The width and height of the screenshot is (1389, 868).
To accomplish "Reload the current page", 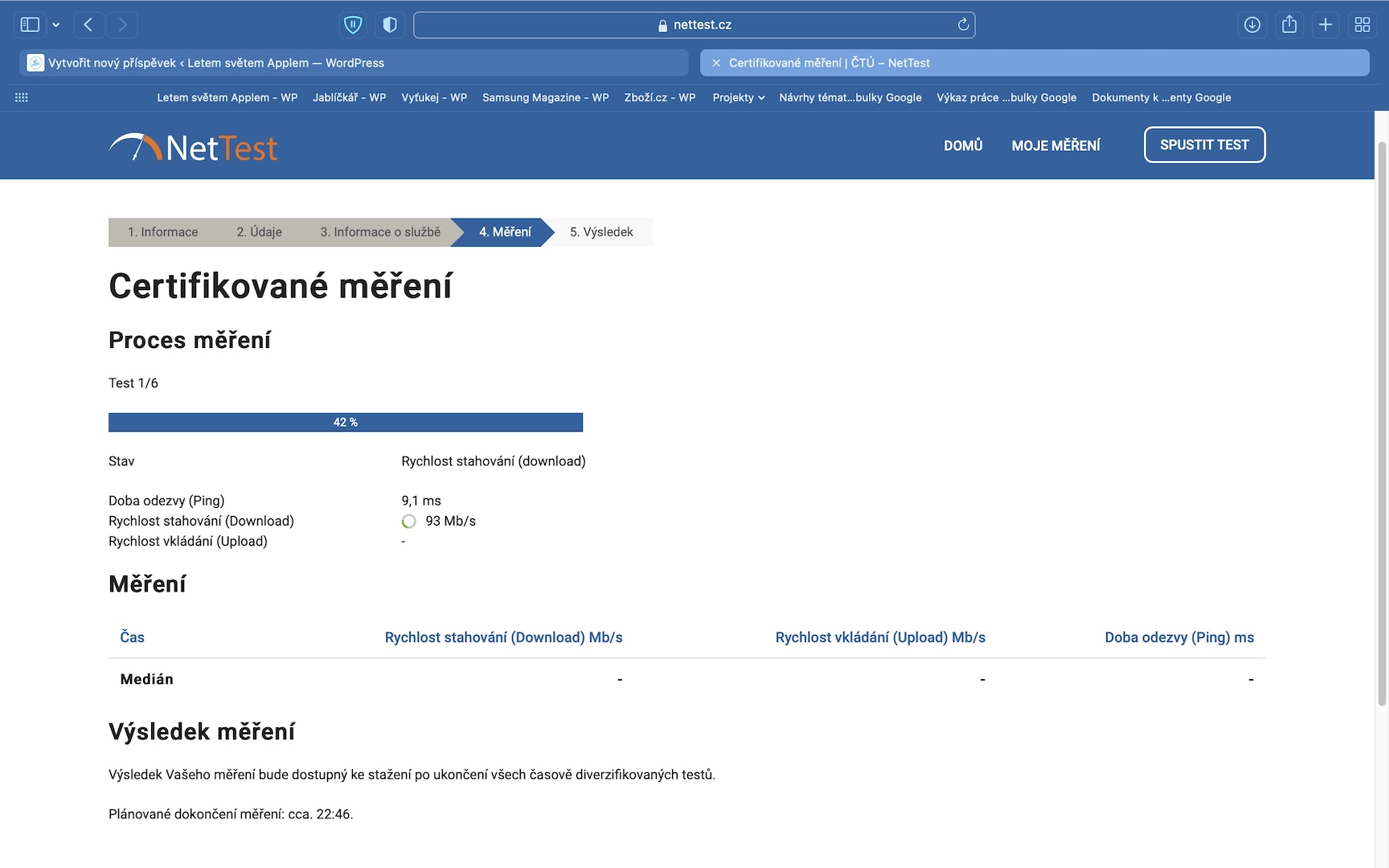I will (963, 25).
